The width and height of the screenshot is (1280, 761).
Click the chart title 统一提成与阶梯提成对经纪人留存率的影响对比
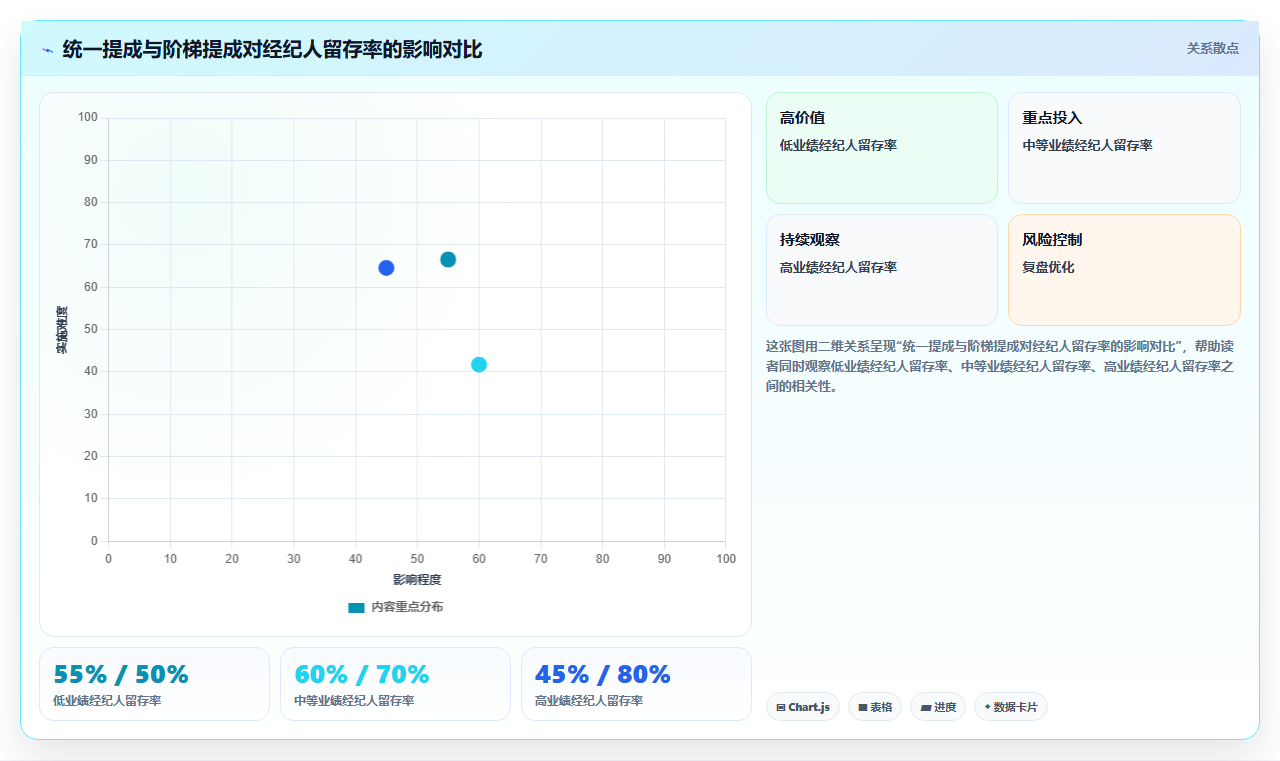pos(272,49)
